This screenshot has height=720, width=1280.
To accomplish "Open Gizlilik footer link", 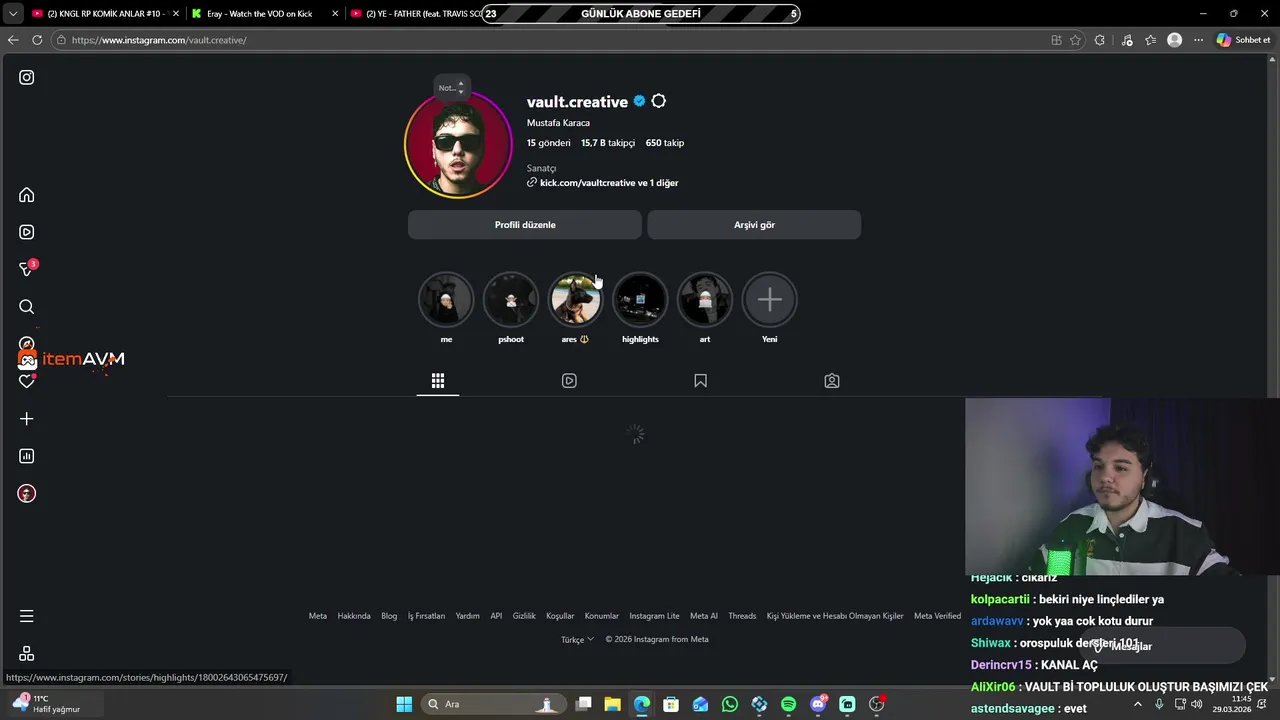I will [x=524, y=616].
